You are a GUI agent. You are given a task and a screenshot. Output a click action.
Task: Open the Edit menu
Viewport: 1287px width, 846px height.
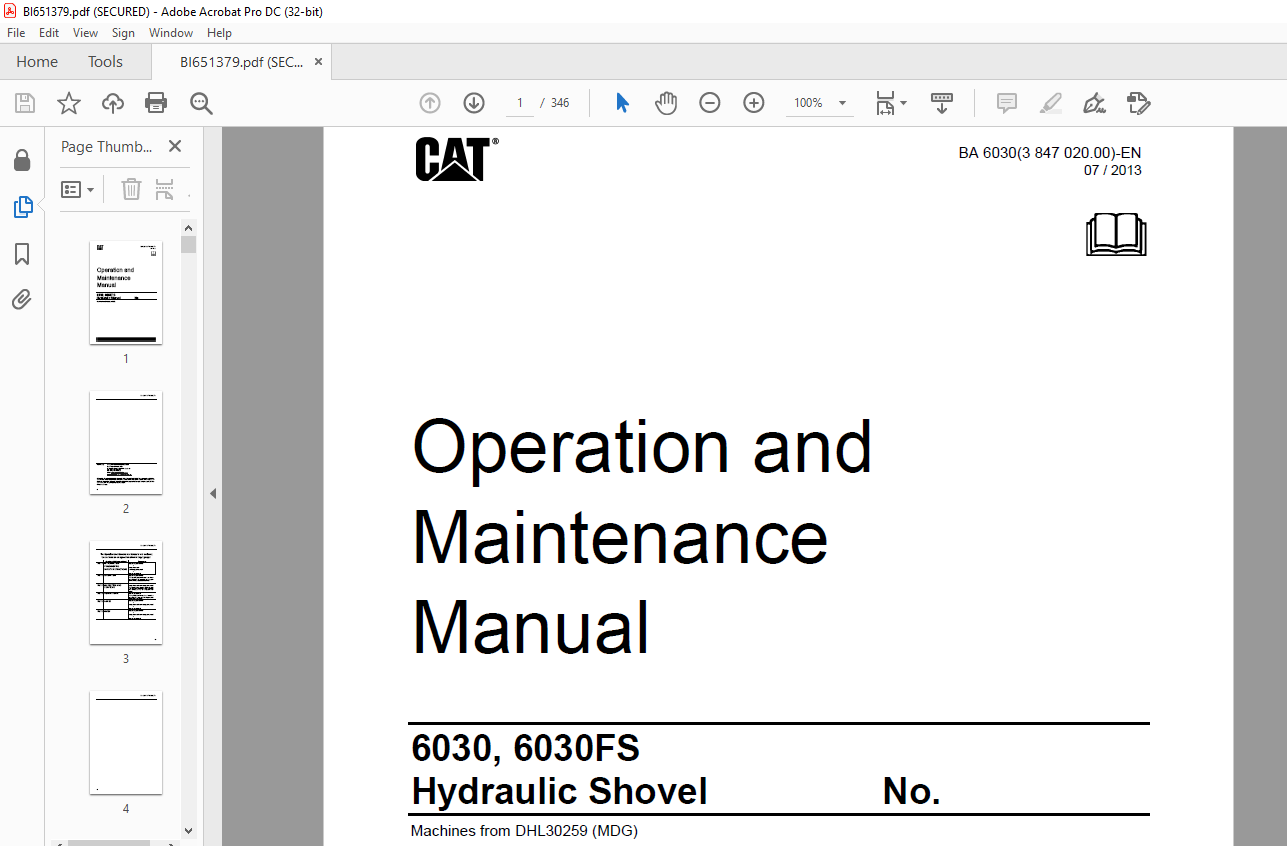[49, 33]
